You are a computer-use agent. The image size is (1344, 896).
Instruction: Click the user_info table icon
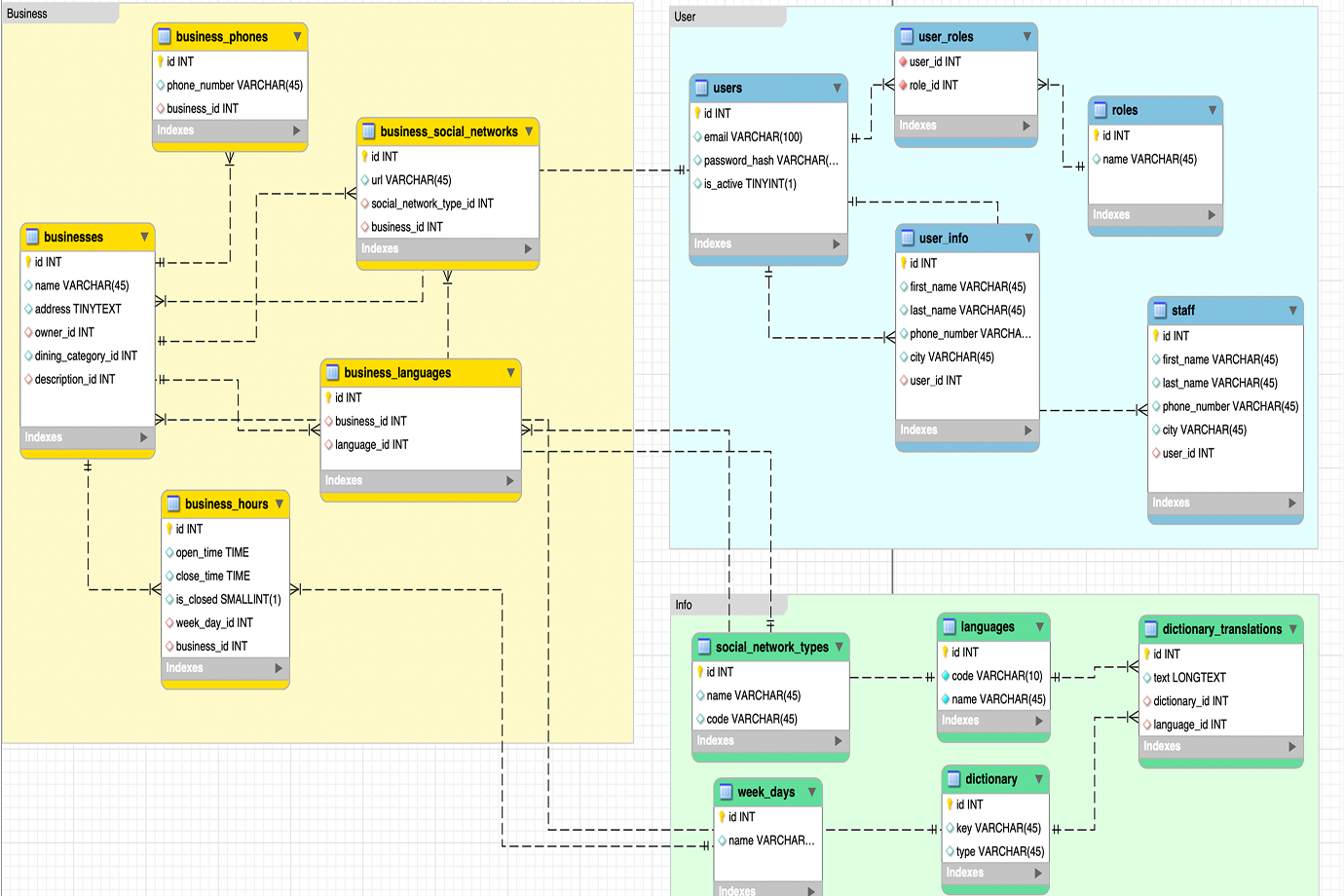pyautogui.click(x=908, y=238)
